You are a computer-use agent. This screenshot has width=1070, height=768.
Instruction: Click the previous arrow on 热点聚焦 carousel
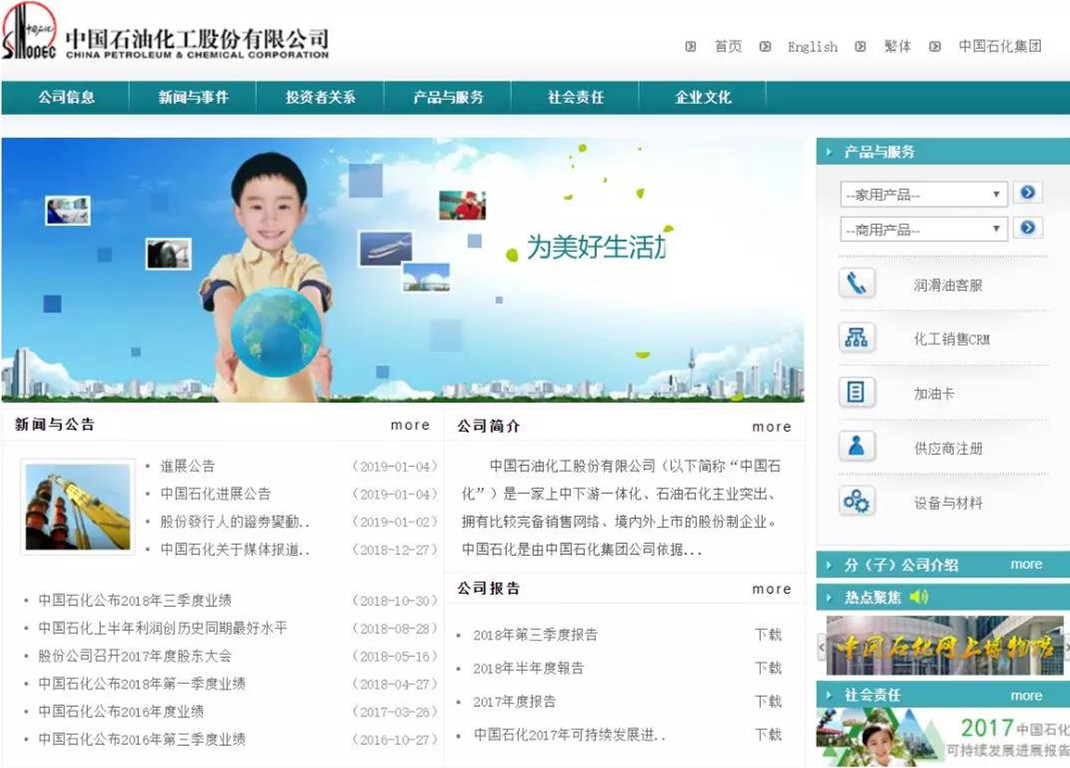(822, 646)
